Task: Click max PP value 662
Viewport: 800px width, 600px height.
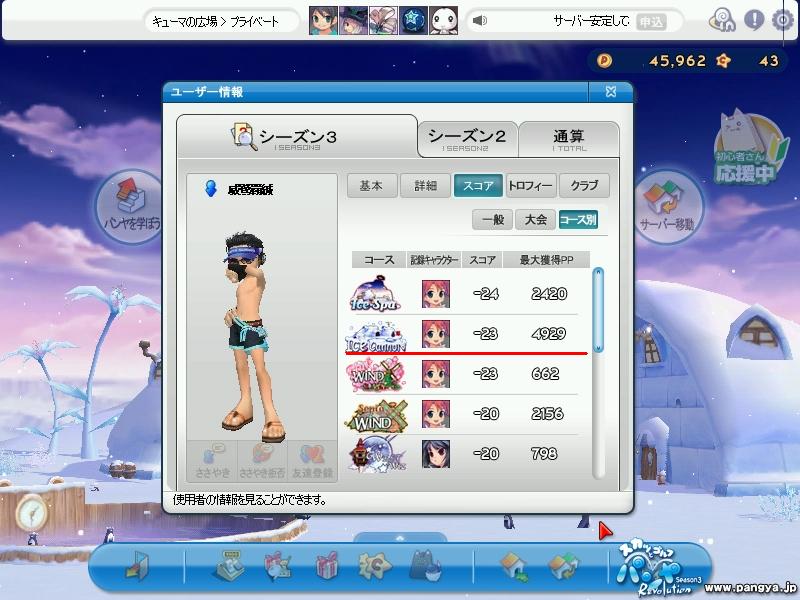Action: pos(545,374)
